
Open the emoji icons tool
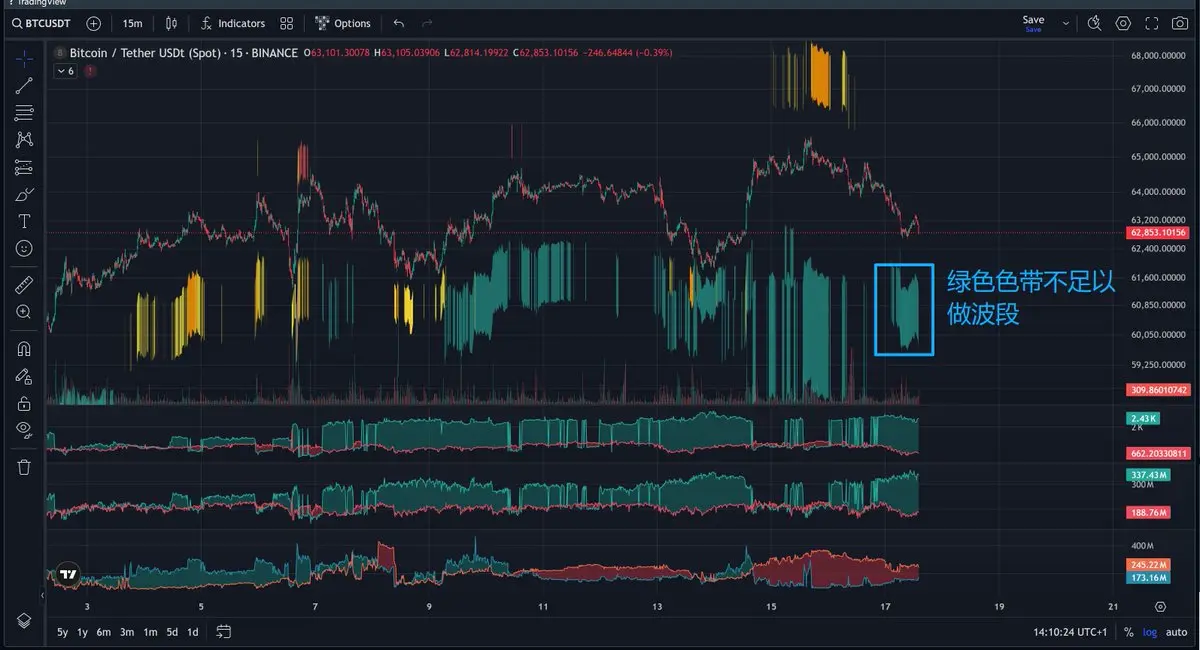[x=24, y=248]
